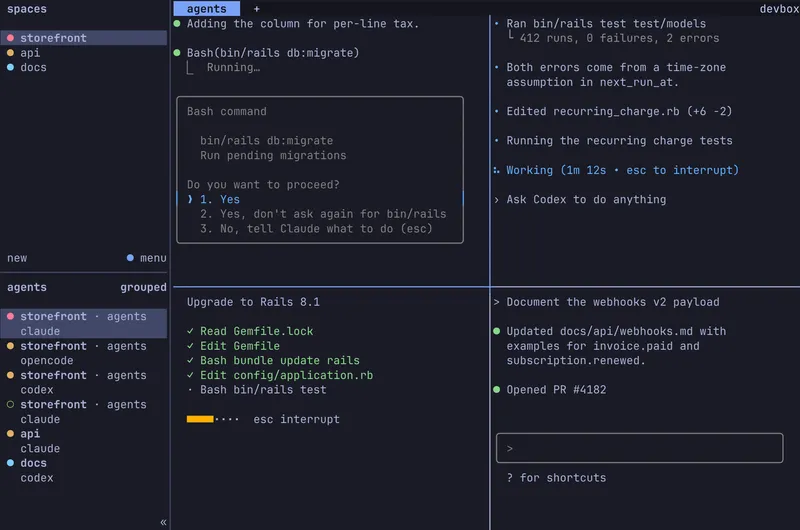
Task: Switch to the agents tab
Action: pyautogui.click(x=206, y=9)
